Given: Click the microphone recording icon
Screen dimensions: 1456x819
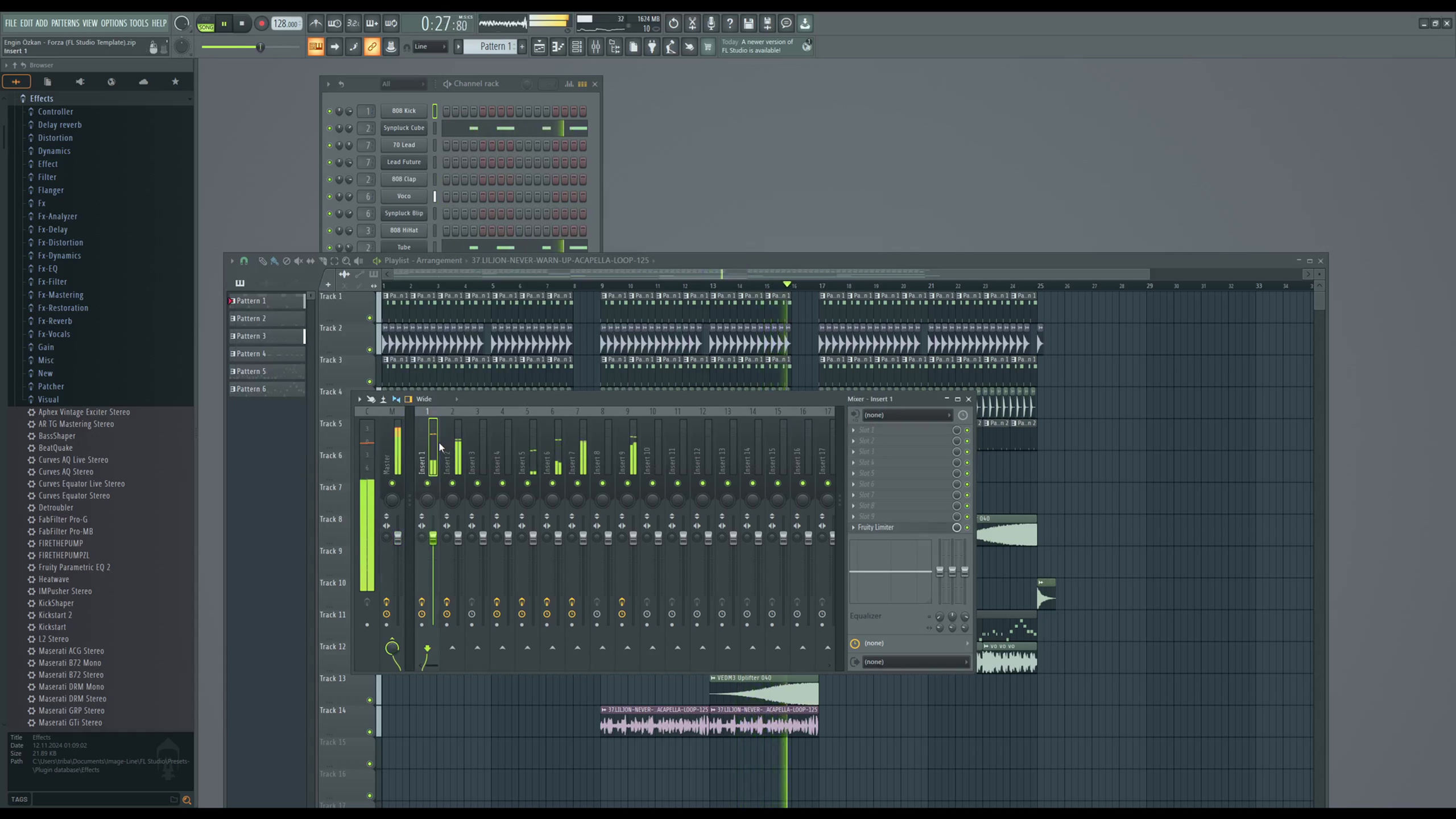Looking at the screenshot, I should tap(711, 23).
